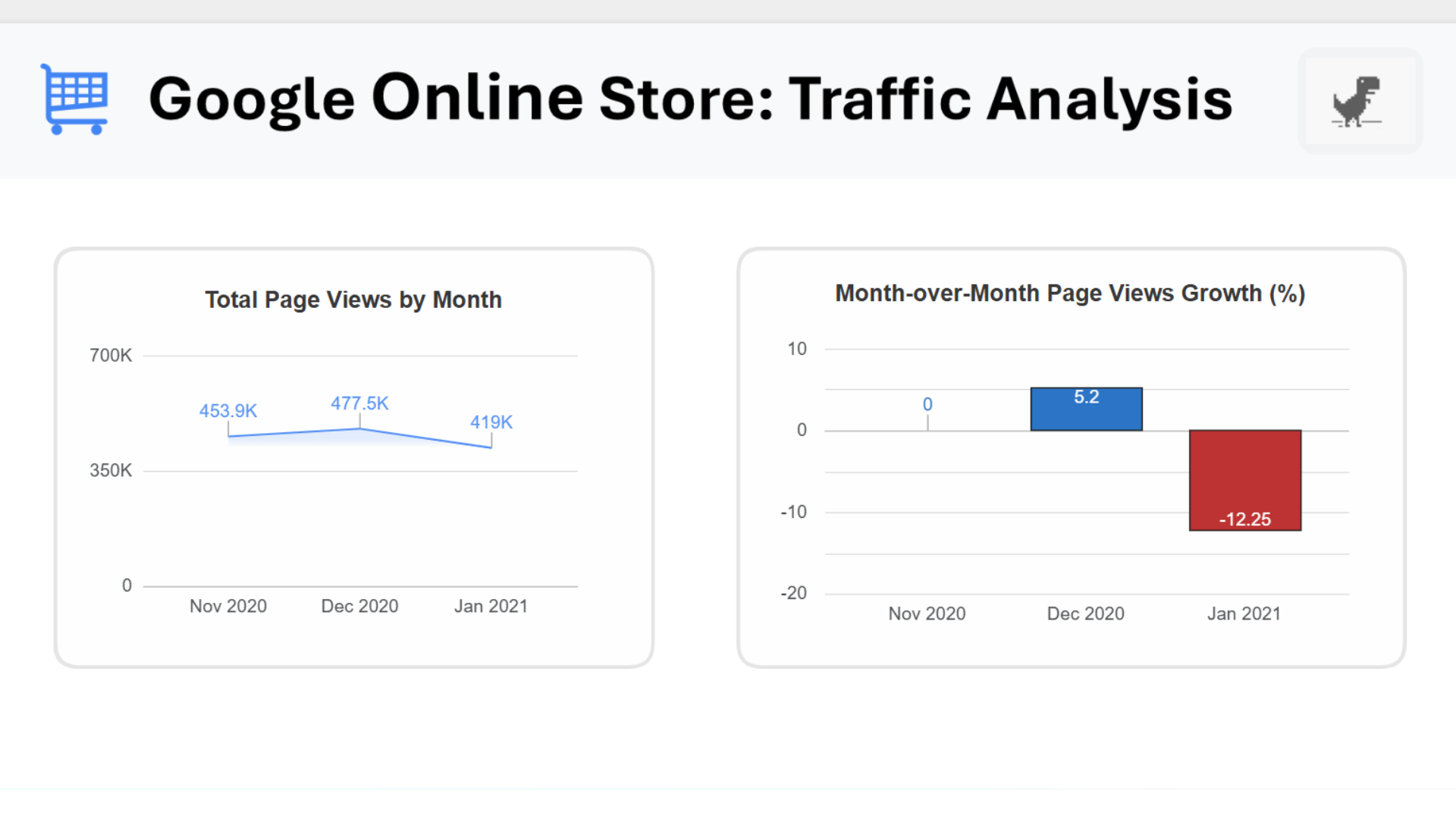This screenshot has height=819, width=1456.
Task: Click Jan 2021 on the growth chart axis
Action: tap(1244, 613)
